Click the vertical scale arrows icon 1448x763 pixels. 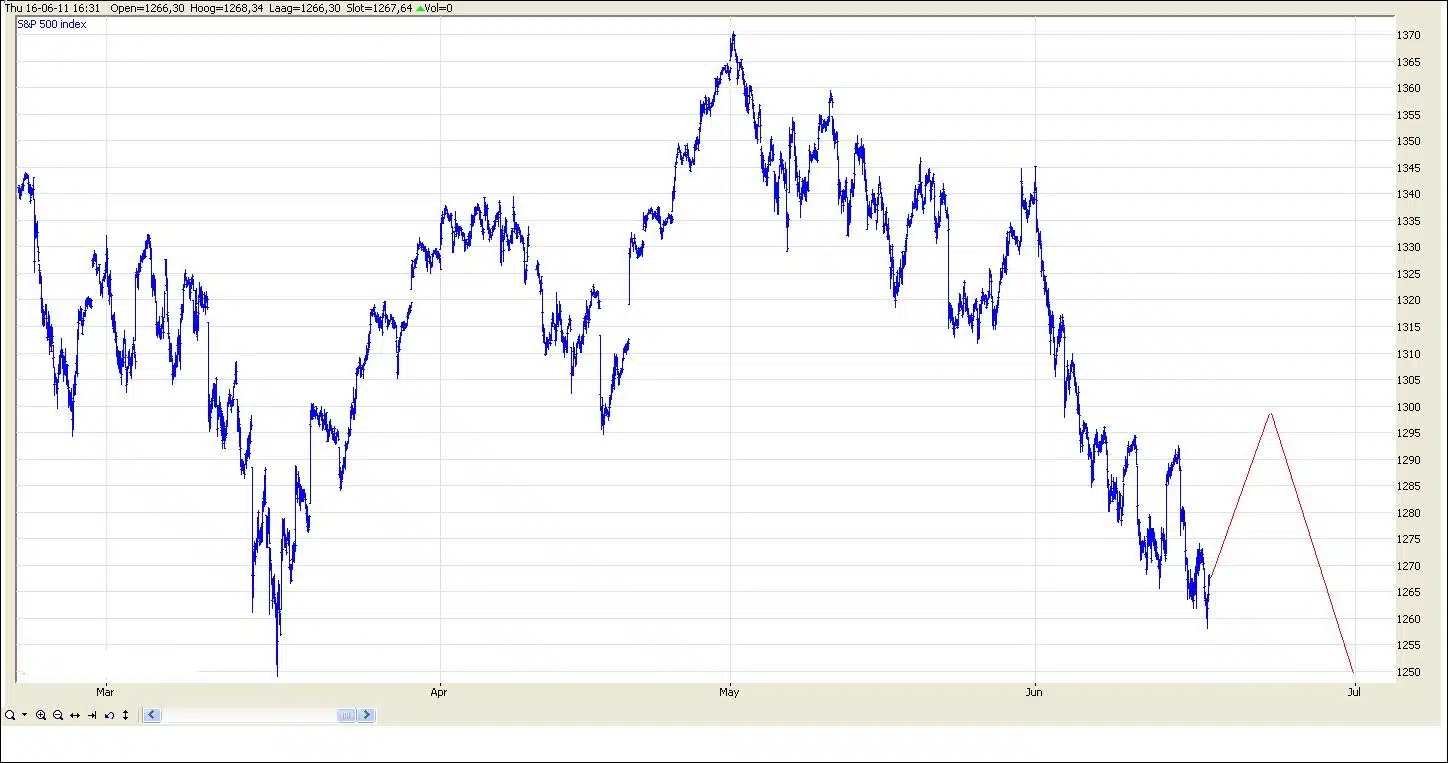pyautogui.click(x=125, y=715)
